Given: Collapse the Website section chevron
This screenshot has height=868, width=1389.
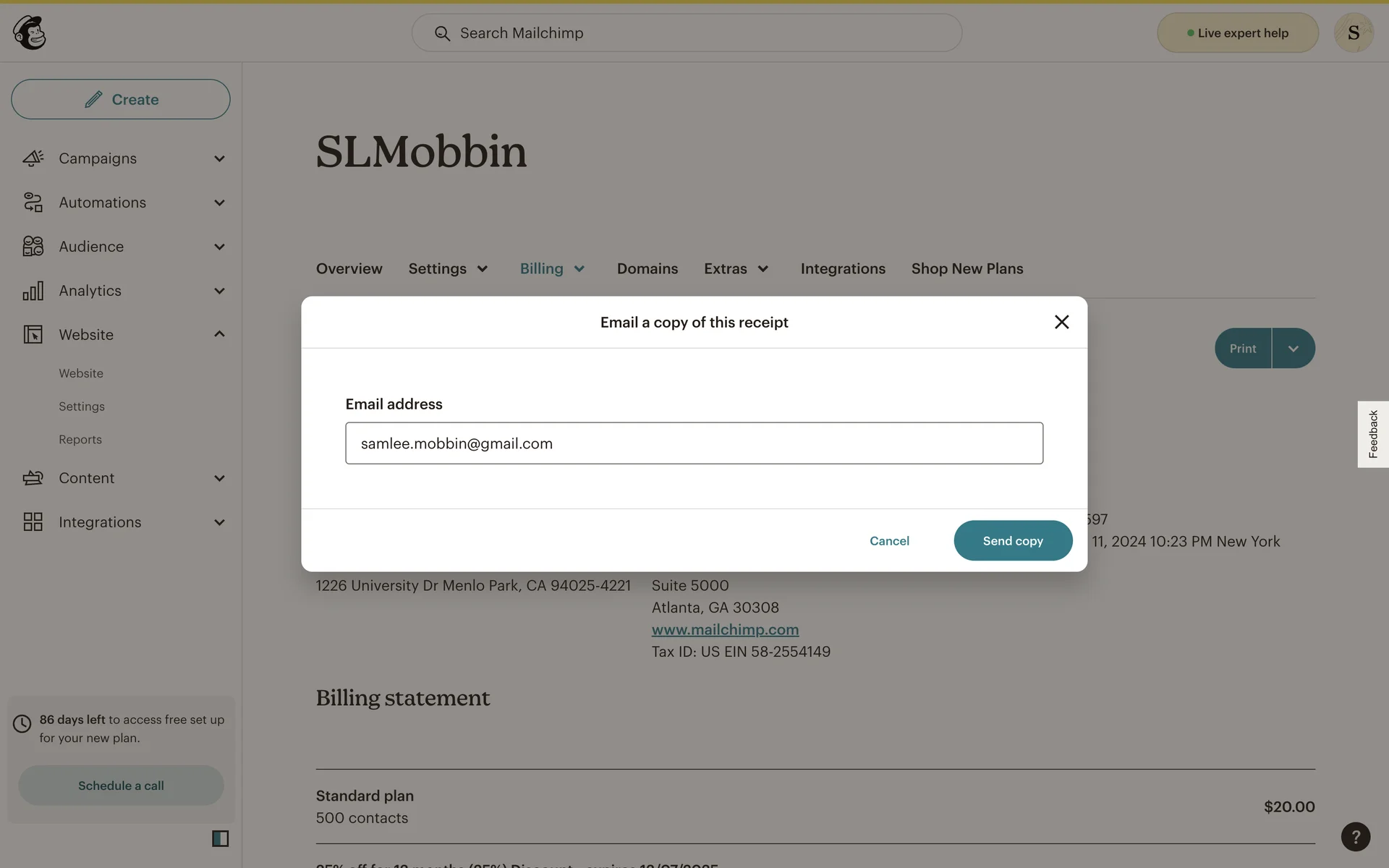Looking at the screenshot, I should click(x=219, y=334).
